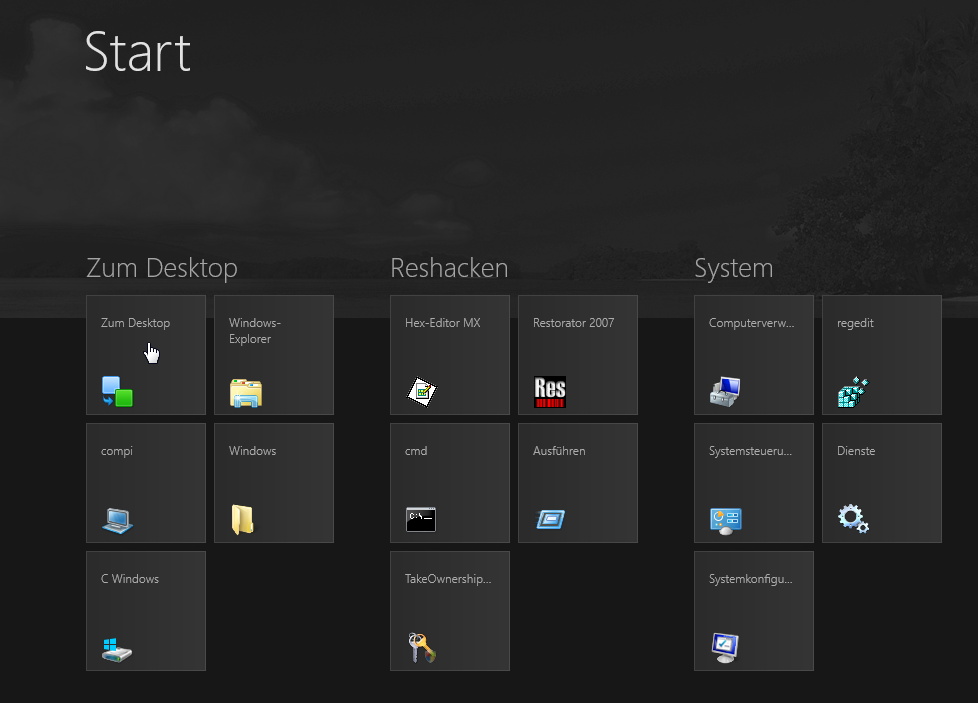Viewport: 978px width, 703px height.
Task: Launch the Hex-Editor MX notepad icon
Action: 422,392
